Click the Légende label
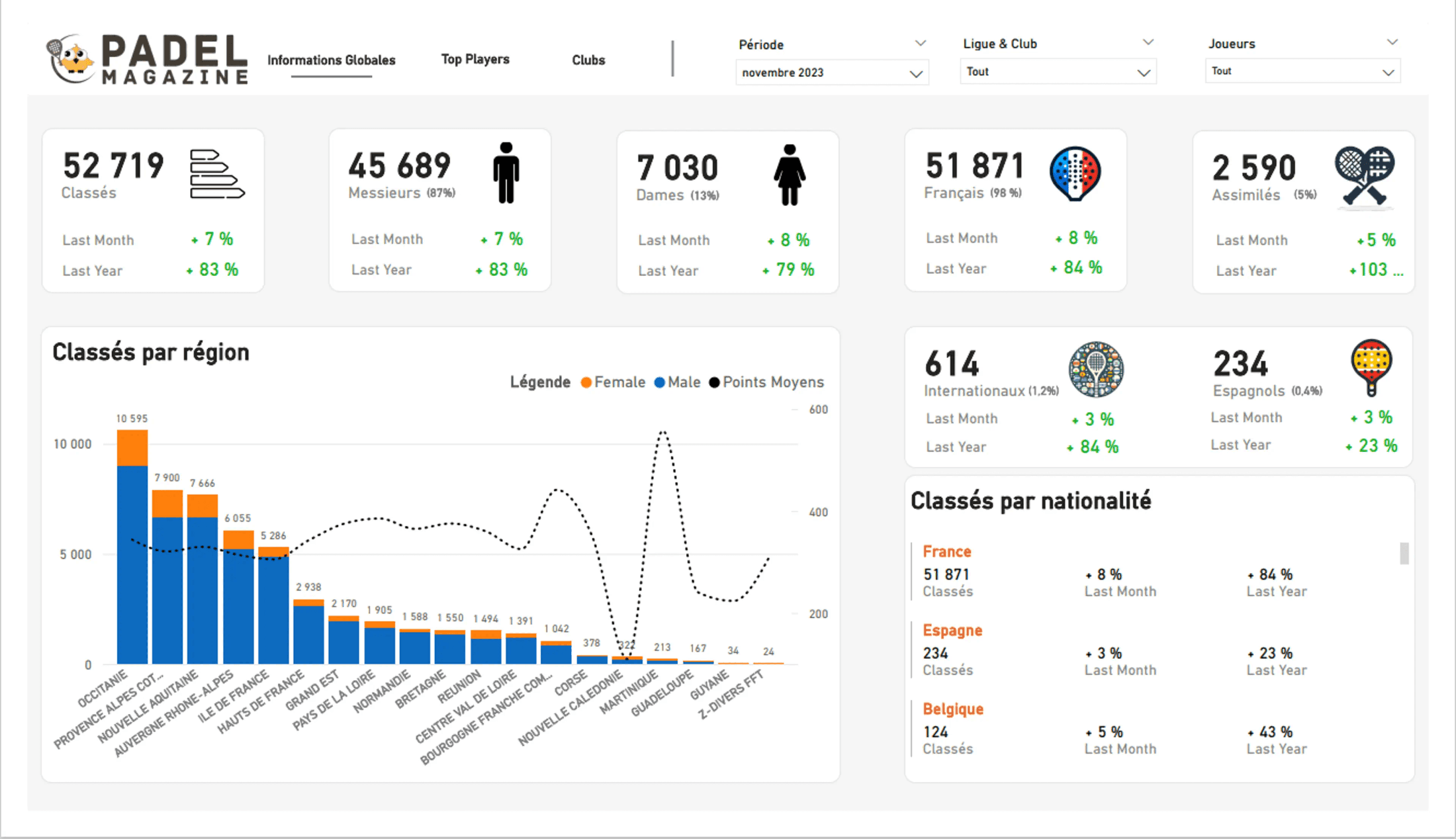 pyautogui.click(x=540, y=382)
